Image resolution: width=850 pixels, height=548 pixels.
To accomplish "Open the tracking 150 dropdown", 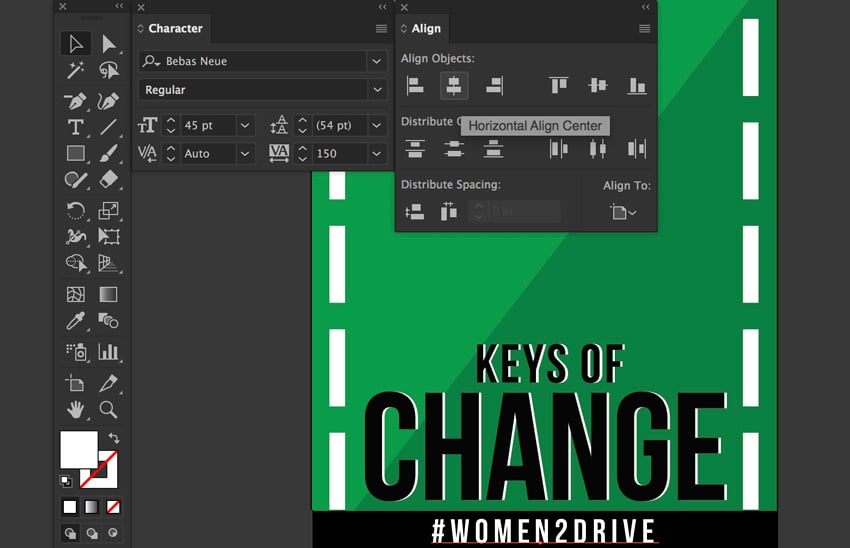I will (x=376, y=153).
